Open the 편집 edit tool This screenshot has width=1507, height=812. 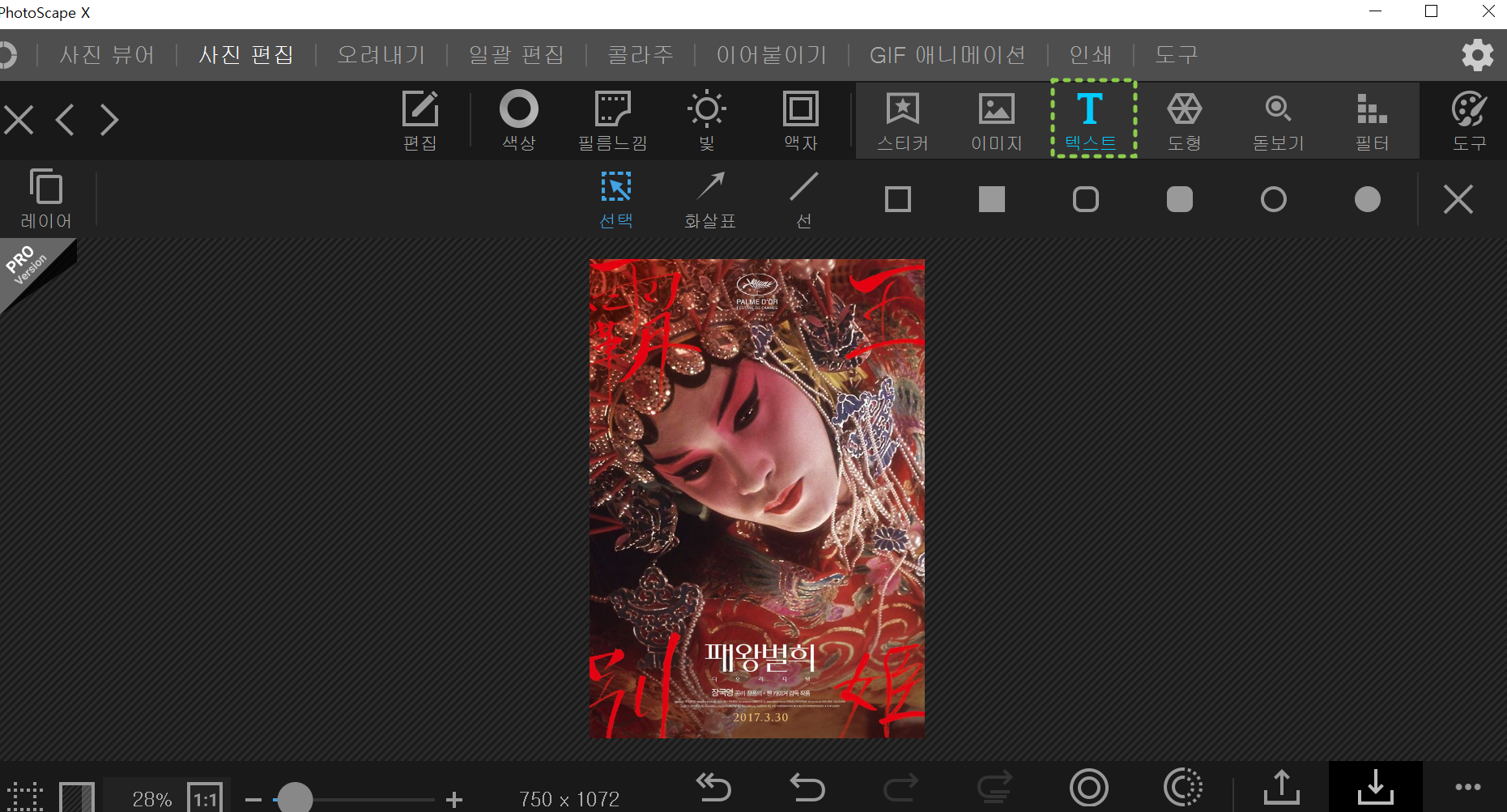[420, 120]
